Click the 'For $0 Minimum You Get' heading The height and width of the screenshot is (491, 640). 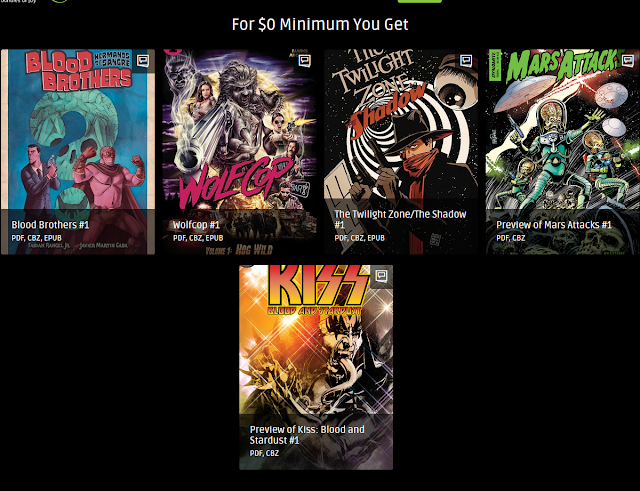coord(320,24)
